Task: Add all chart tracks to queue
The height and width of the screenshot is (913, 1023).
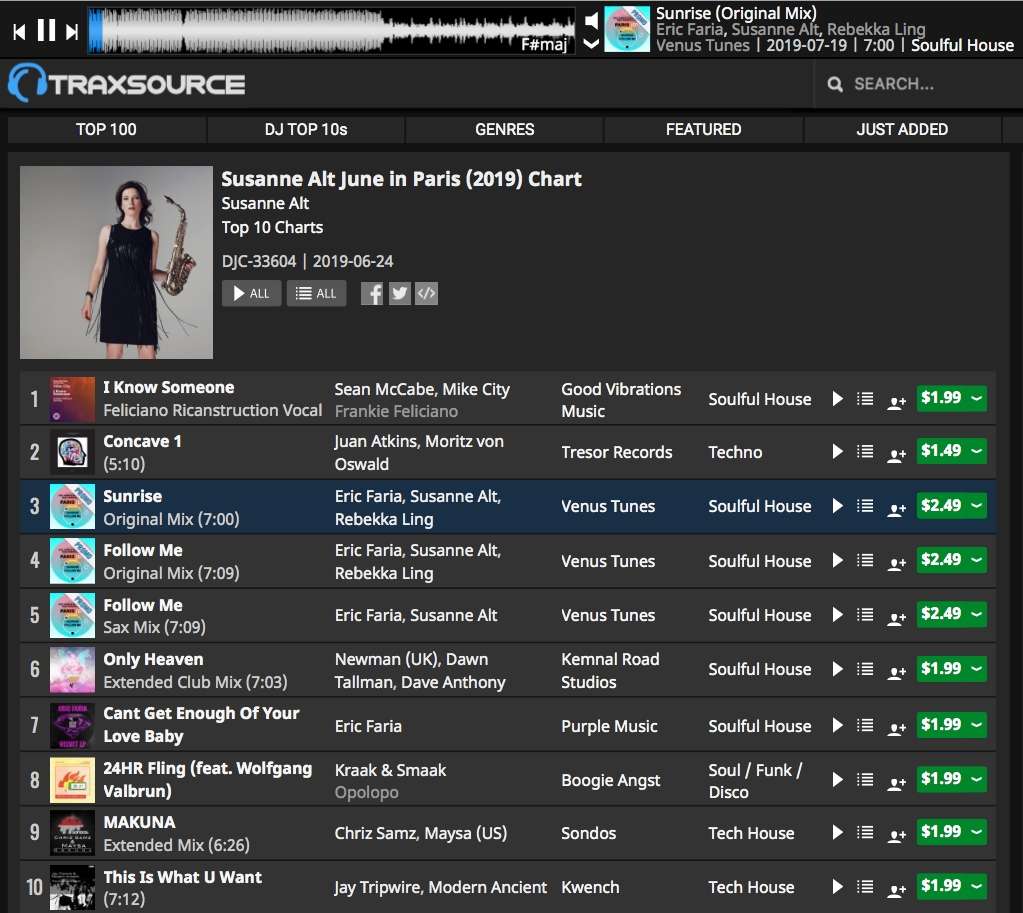Action: (x=316, y=294)
